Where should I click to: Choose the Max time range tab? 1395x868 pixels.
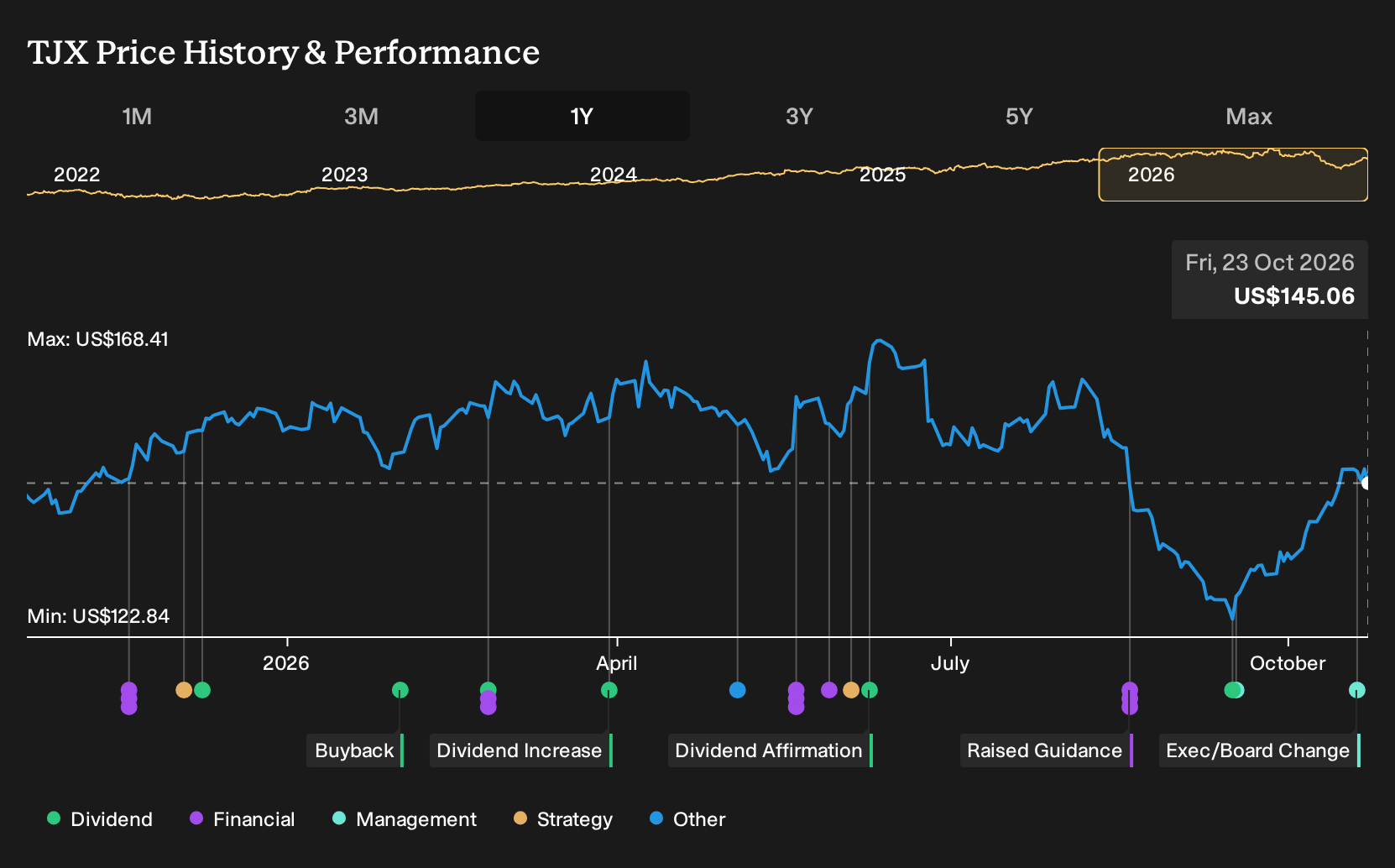tap(1249, 116)
